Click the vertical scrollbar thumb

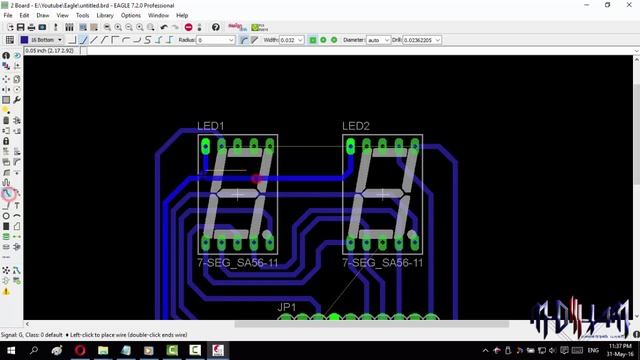tap(636, 134)
